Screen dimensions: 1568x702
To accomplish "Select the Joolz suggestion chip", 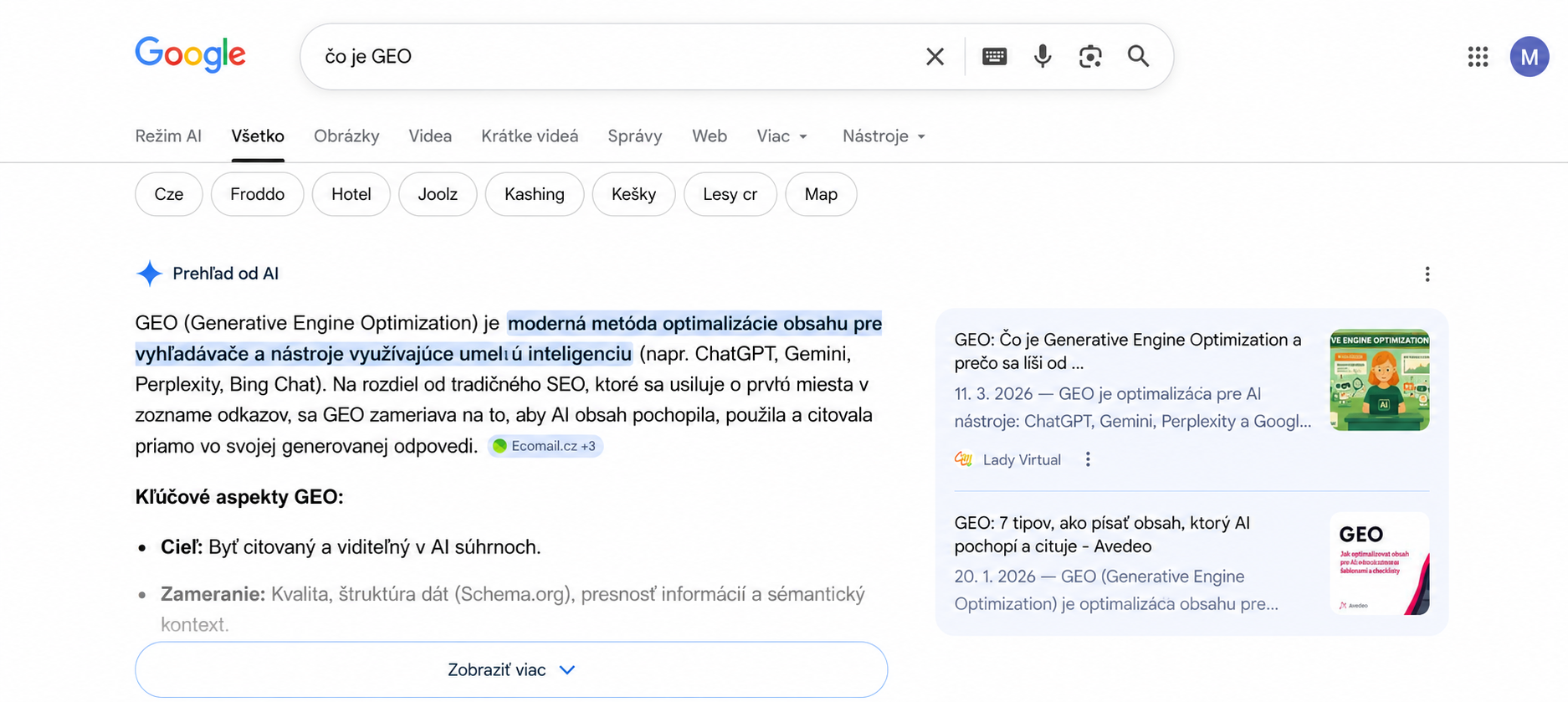I will click(x=438, y=194).
